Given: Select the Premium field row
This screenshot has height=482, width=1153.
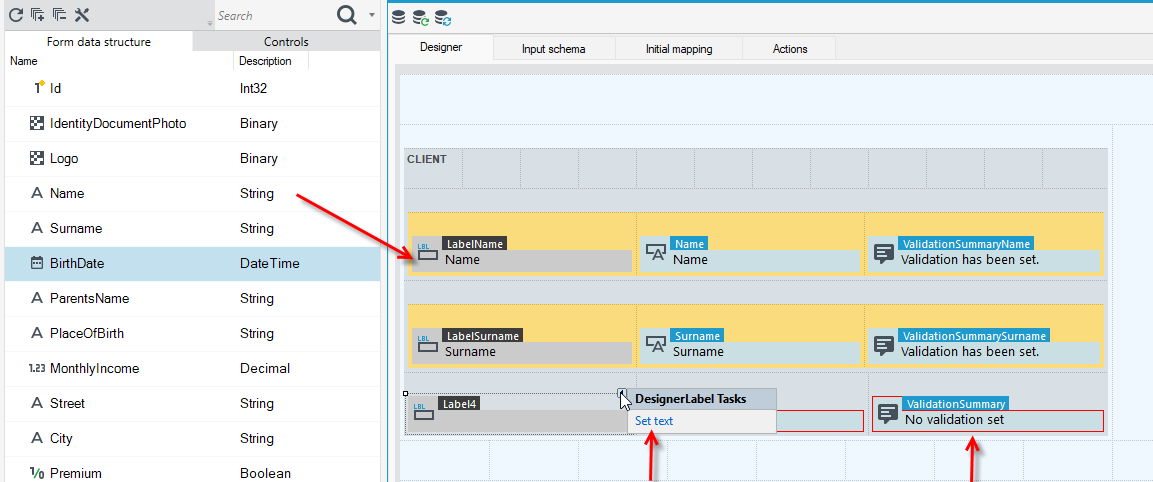Looking at the screenshot, I should pyautogui.click(x=193, y=471).
